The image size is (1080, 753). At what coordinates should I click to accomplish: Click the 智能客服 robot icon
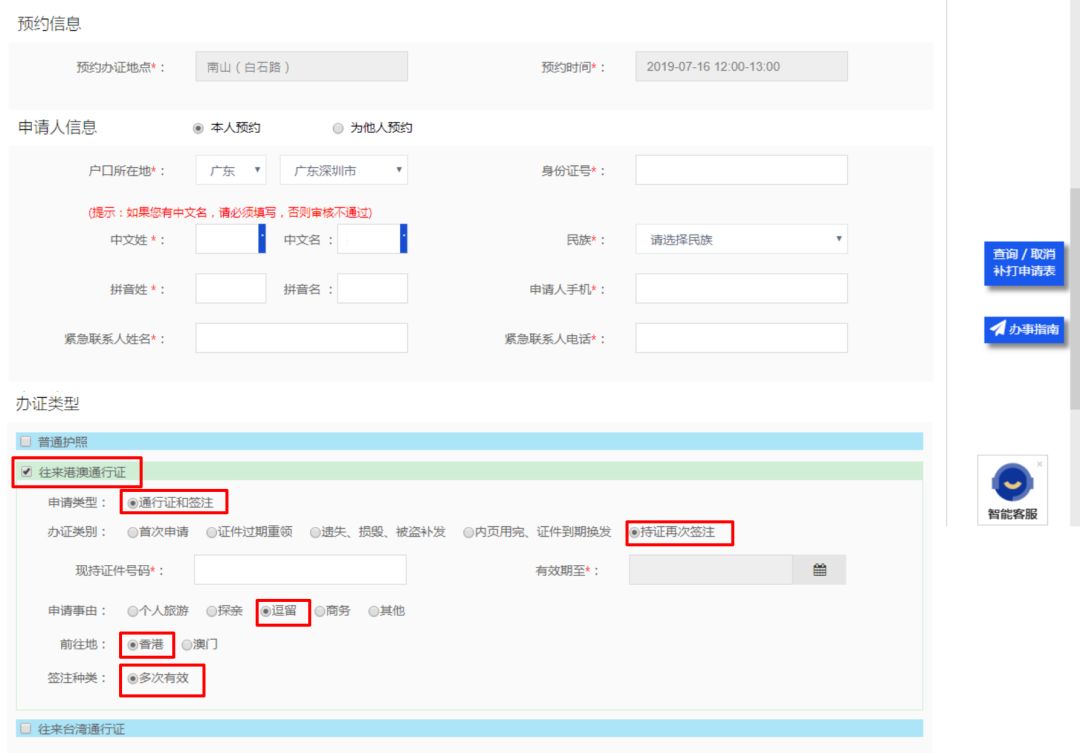click(1012, 483)
